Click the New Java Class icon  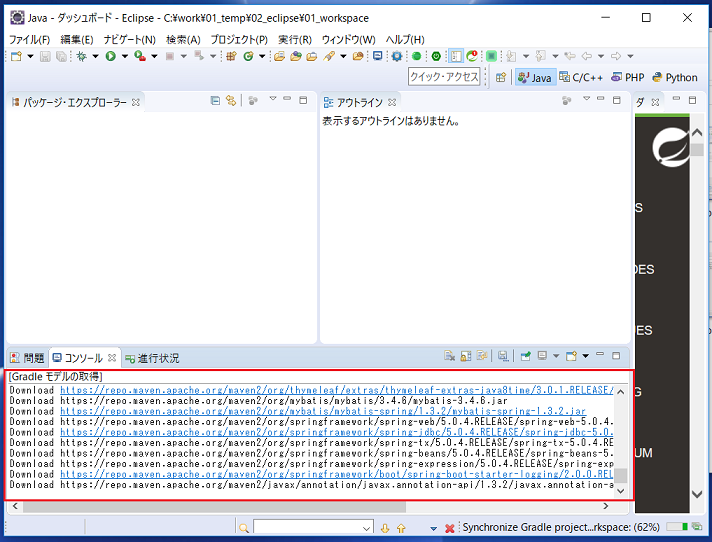coord(248,56)
